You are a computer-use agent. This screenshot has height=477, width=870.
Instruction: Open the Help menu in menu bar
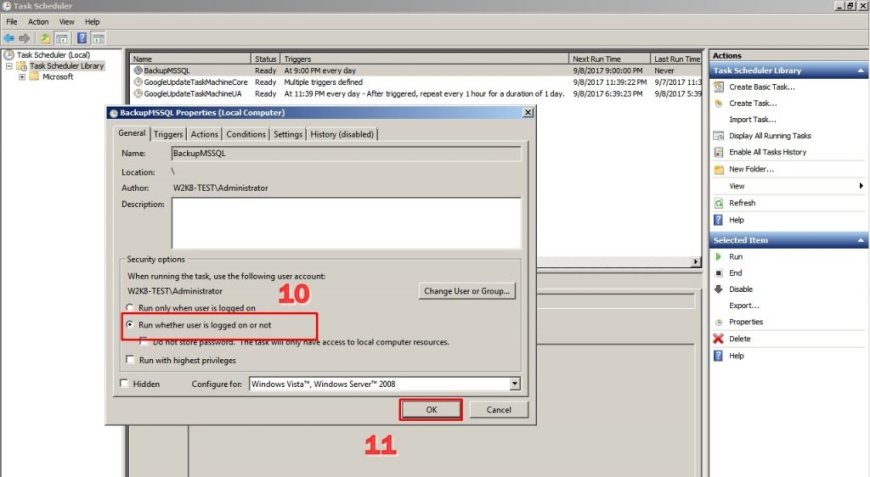point(92,22)
